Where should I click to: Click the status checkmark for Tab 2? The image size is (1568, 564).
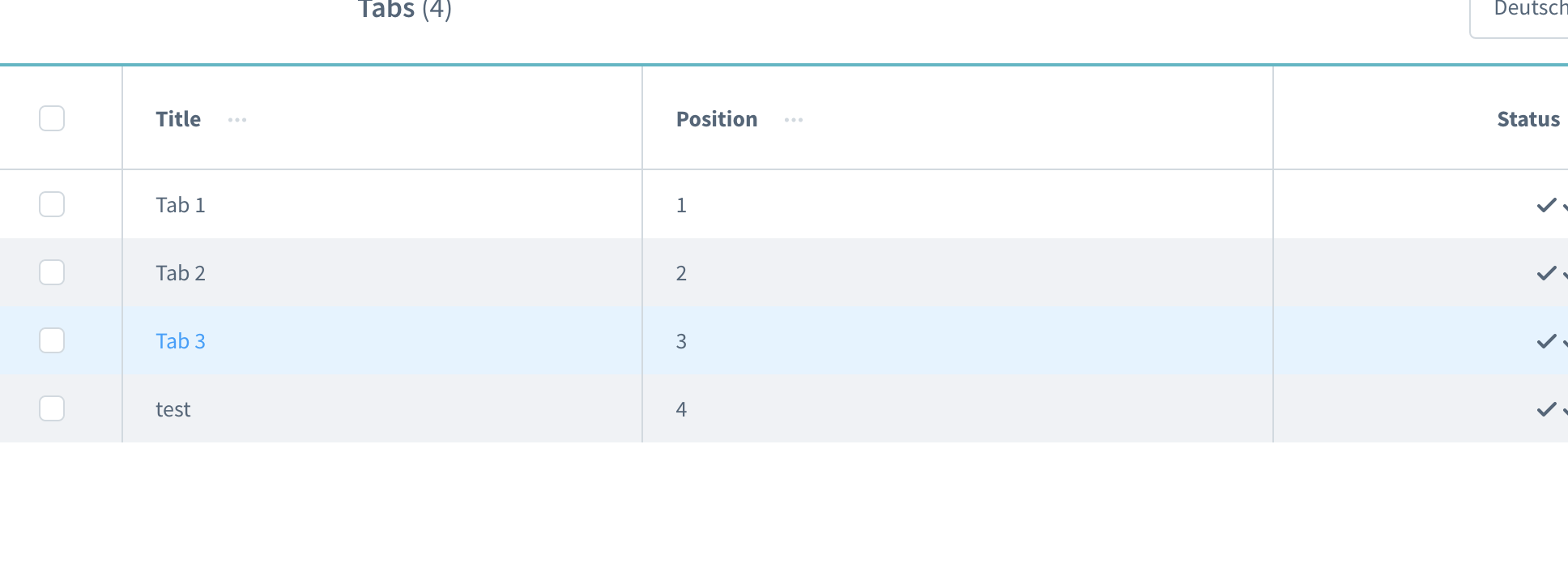(x=1546, y=273)
